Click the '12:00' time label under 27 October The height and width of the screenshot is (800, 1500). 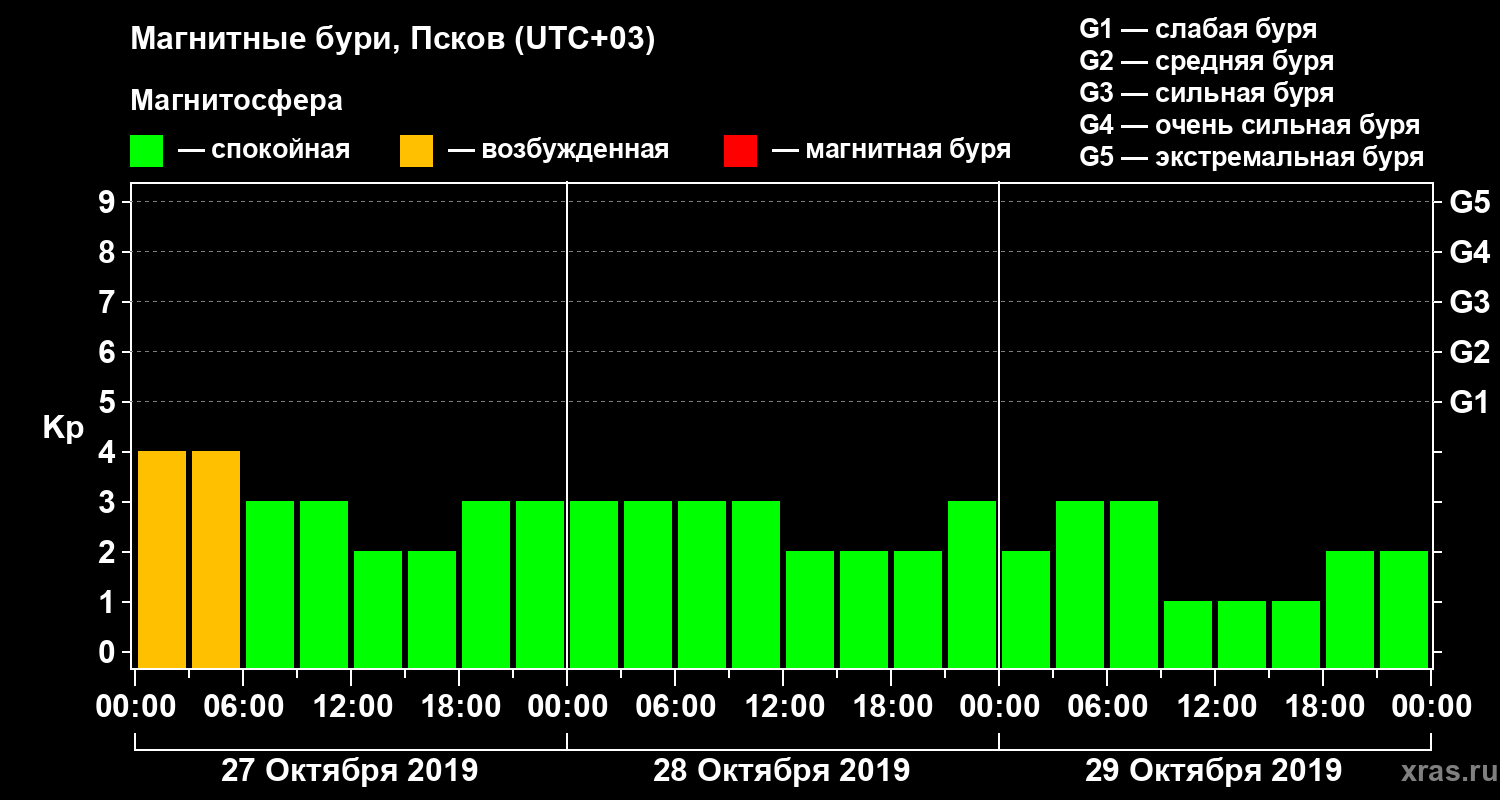(x=351, y=707)
